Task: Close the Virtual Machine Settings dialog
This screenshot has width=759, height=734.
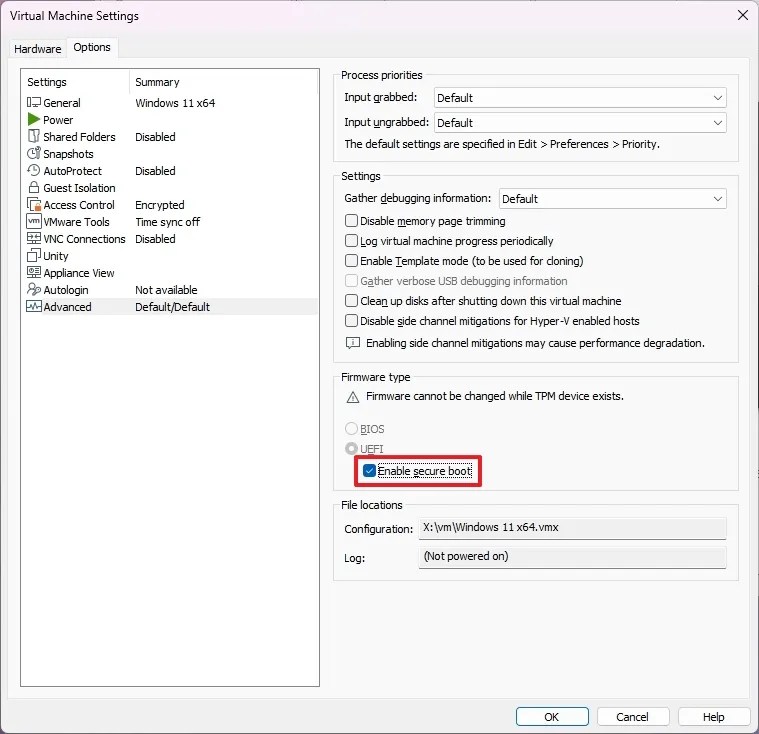Action: click(743, 15)
